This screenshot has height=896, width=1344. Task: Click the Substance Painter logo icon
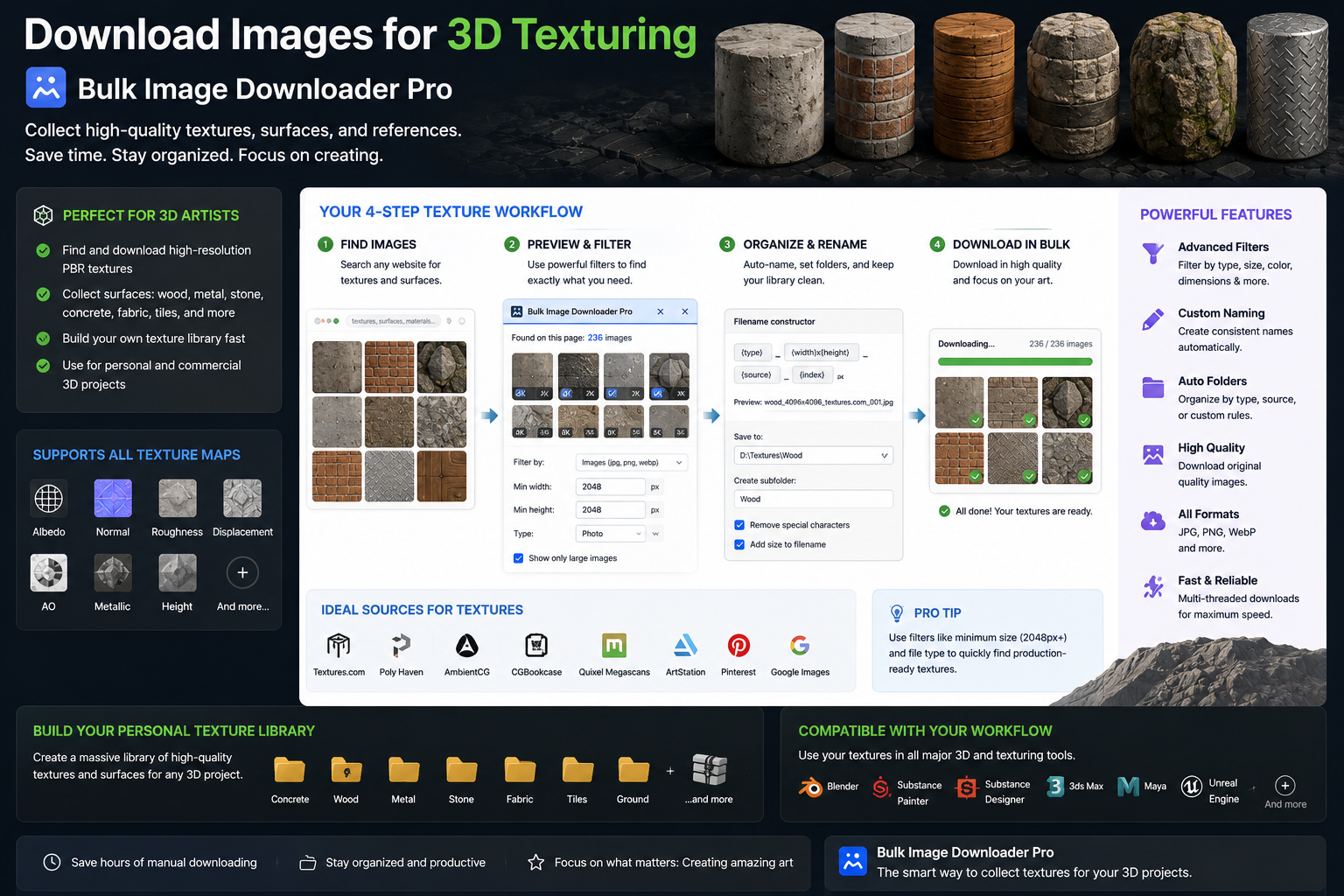point(880,787)
